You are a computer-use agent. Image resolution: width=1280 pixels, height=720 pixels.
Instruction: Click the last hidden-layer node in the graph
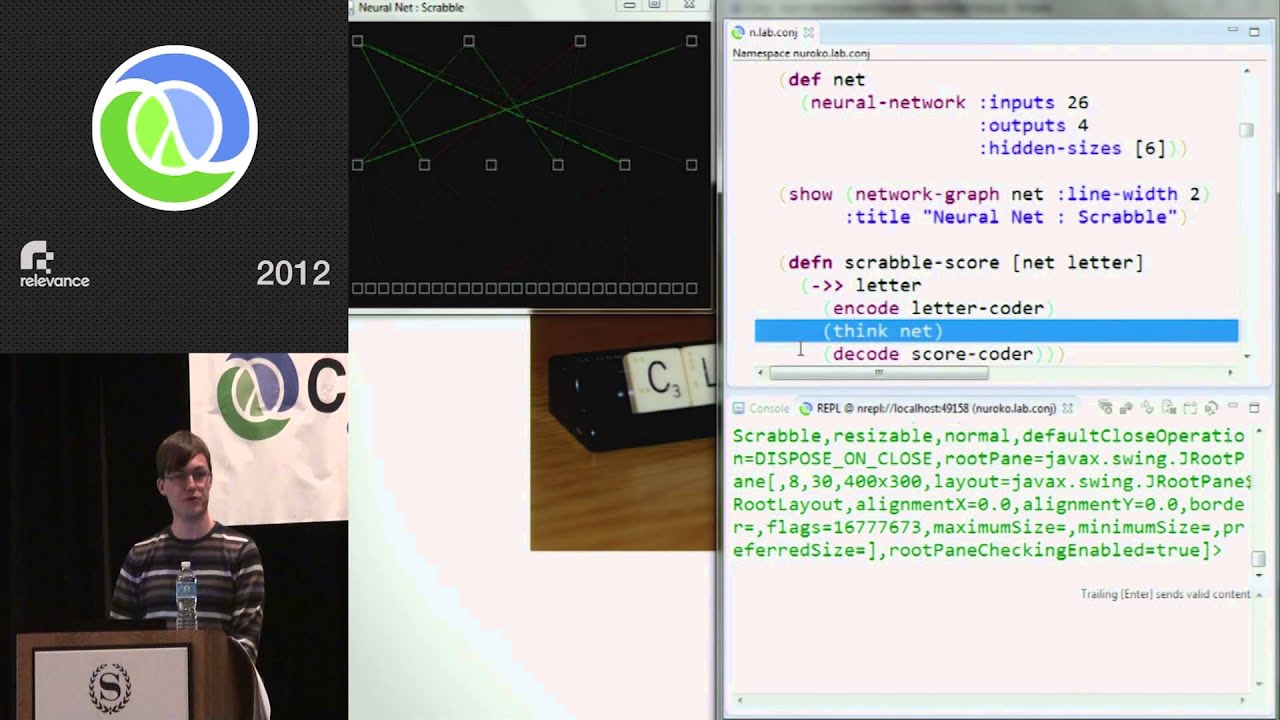pos(691,165)
